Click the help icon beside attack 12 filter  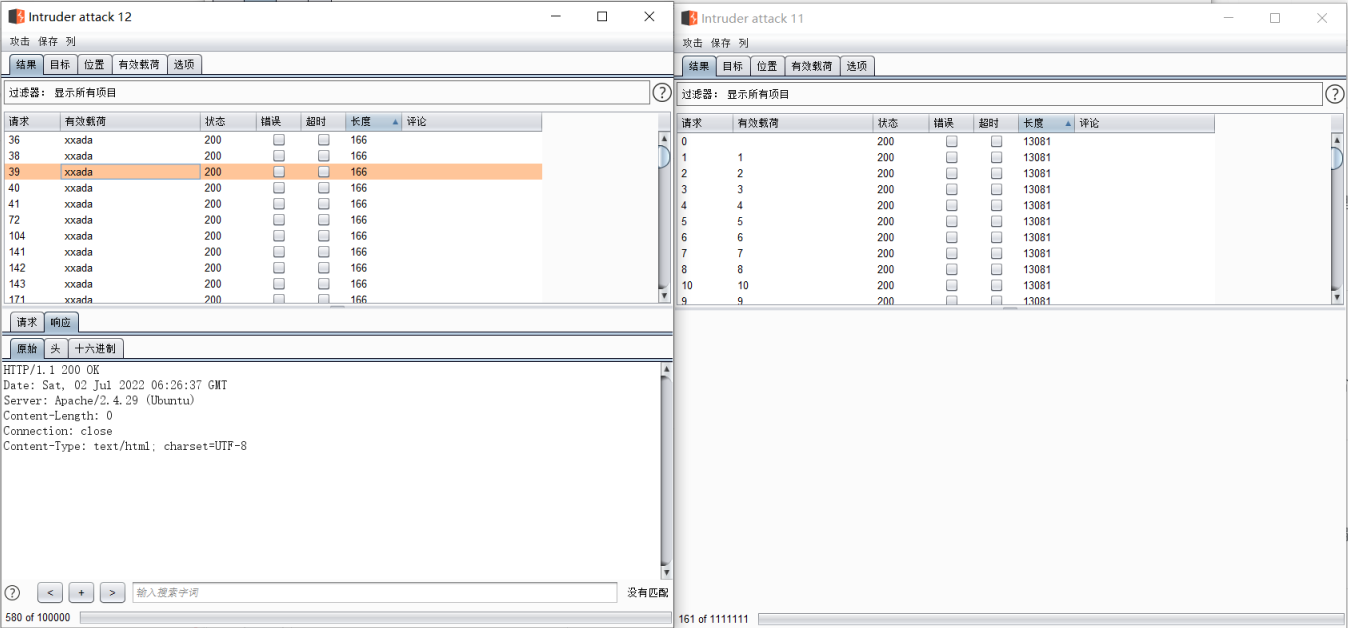(x=662, y=93)
